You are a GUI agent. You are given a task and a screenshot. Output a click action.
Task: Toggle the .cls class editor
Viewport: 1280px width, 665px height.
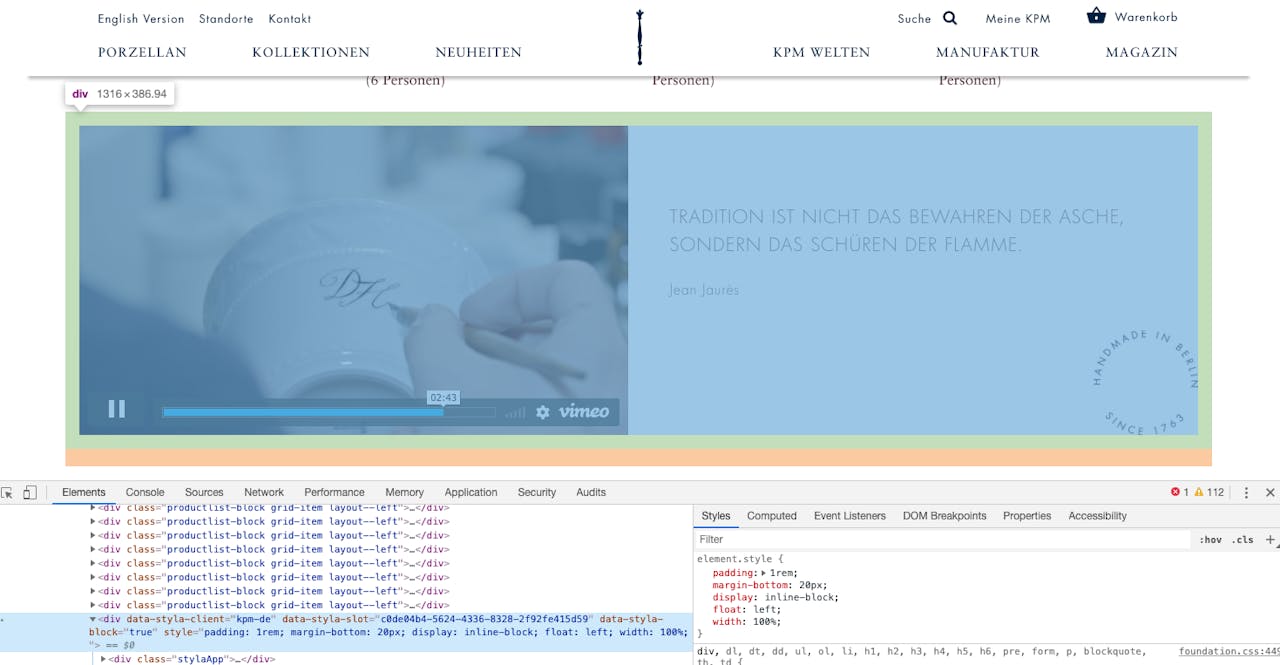click(1243, 540)
